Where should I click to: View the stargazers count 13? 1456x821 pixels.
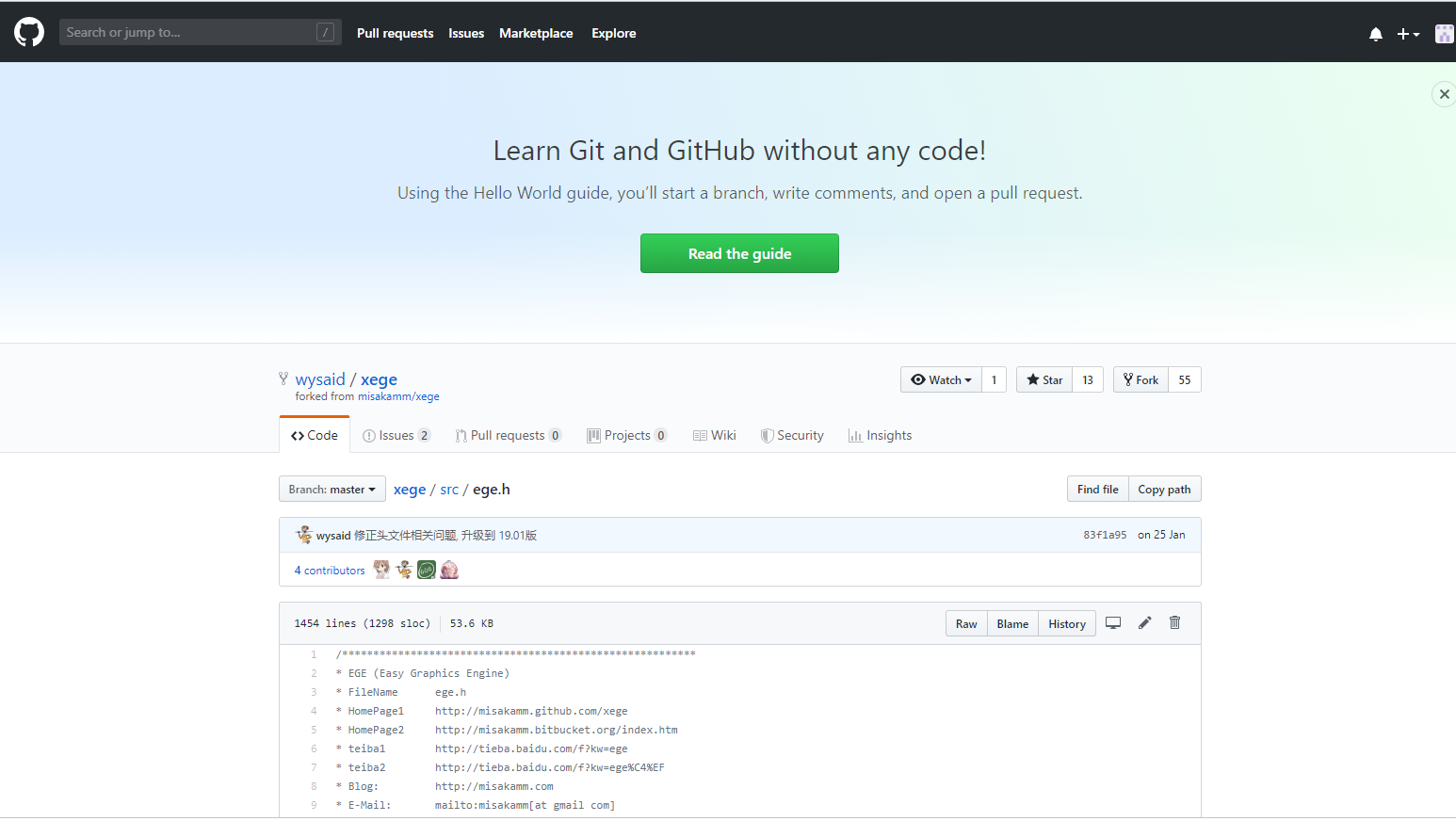point(1088,379)
